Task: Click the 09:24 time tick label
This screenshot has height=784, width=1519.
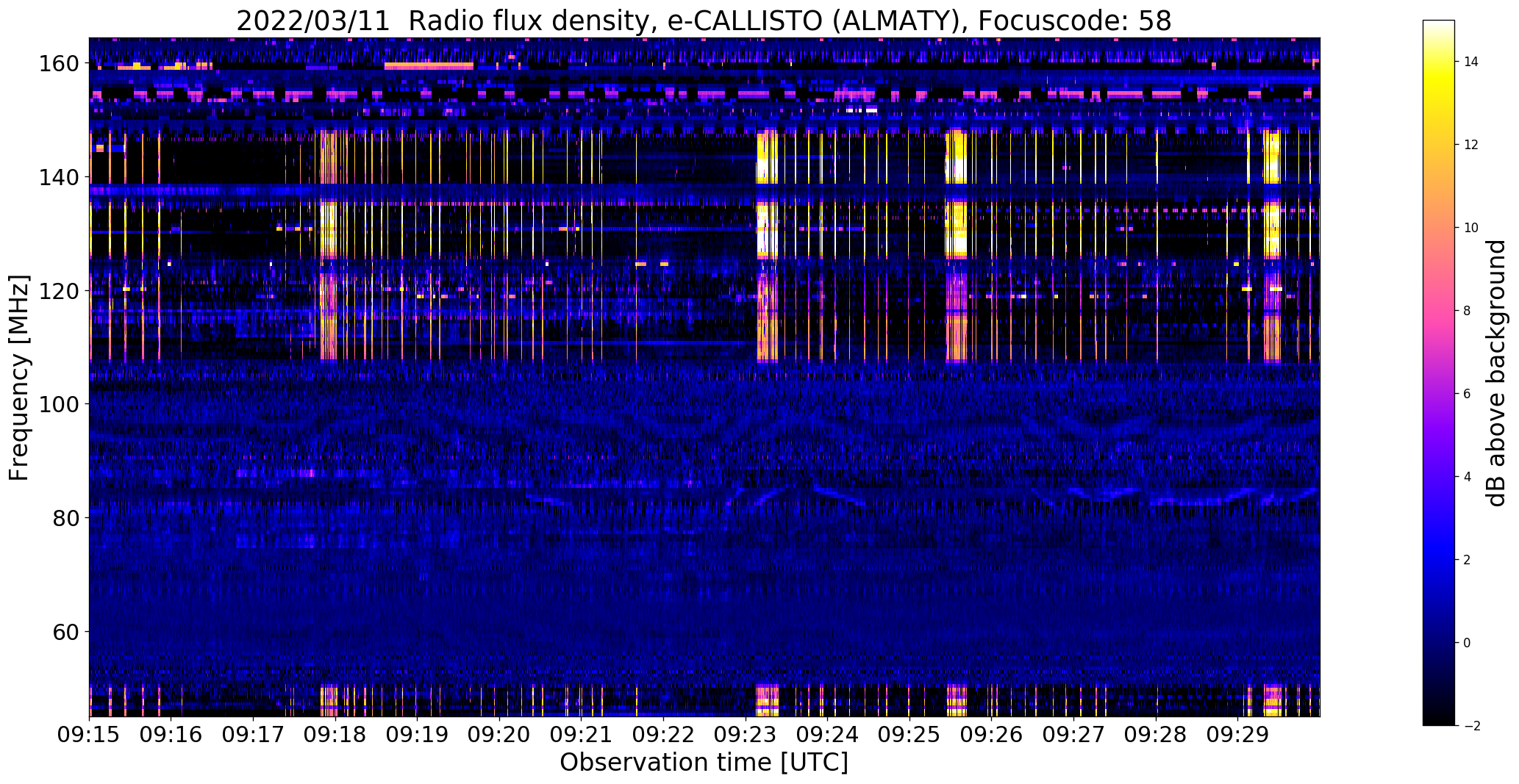Action: pos(828,735)
